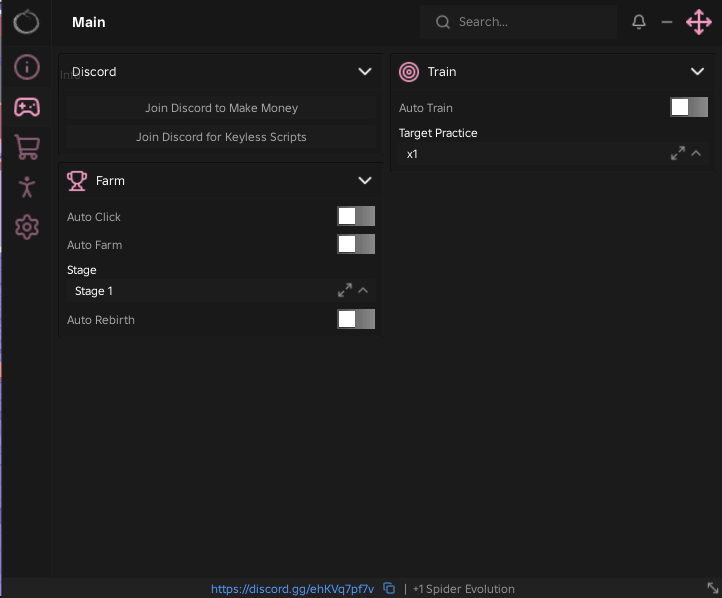Enable Auto Farm switch
The width and height of the screenshot is (722, 598).
[x=356, y=244]
